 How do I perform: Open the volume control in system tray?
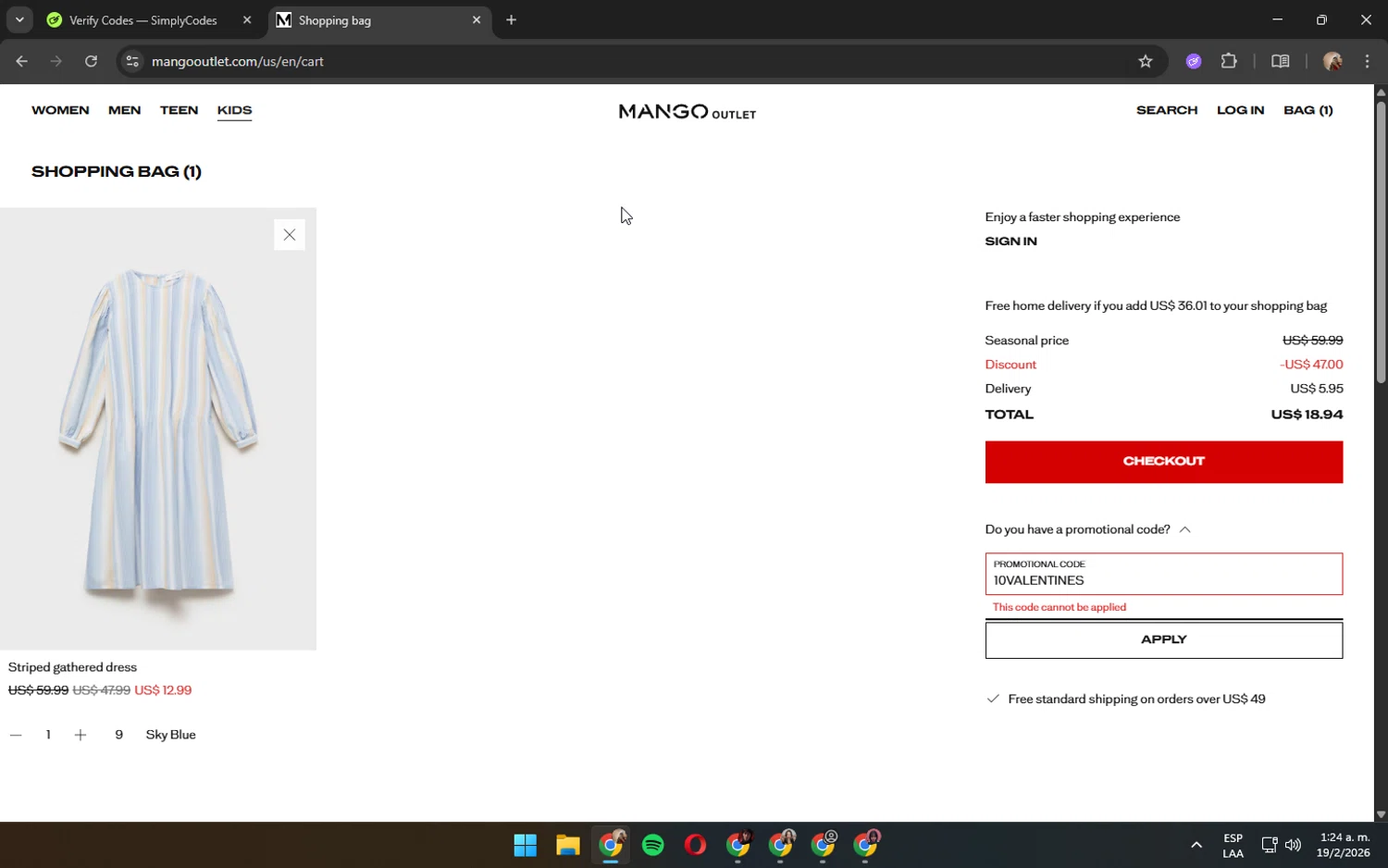click(1293, 845)
